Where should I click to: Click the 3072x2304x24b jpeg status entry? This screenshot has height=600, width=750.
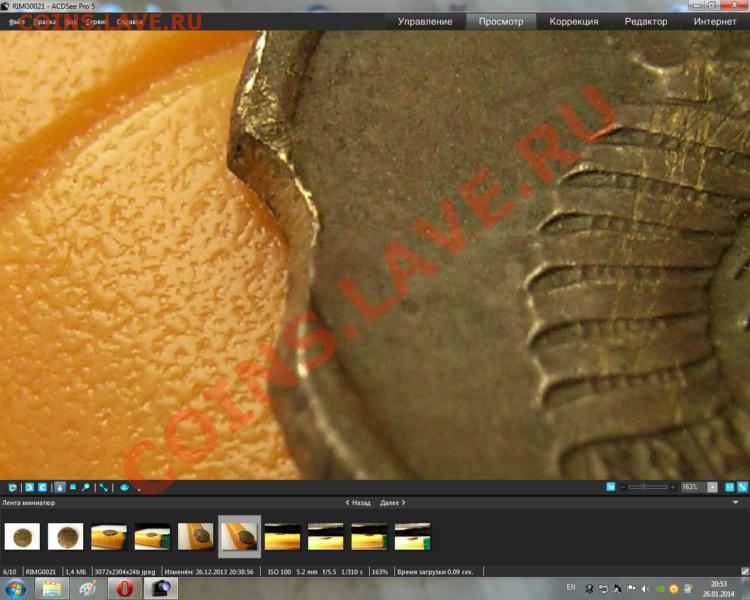pos(125,572)
